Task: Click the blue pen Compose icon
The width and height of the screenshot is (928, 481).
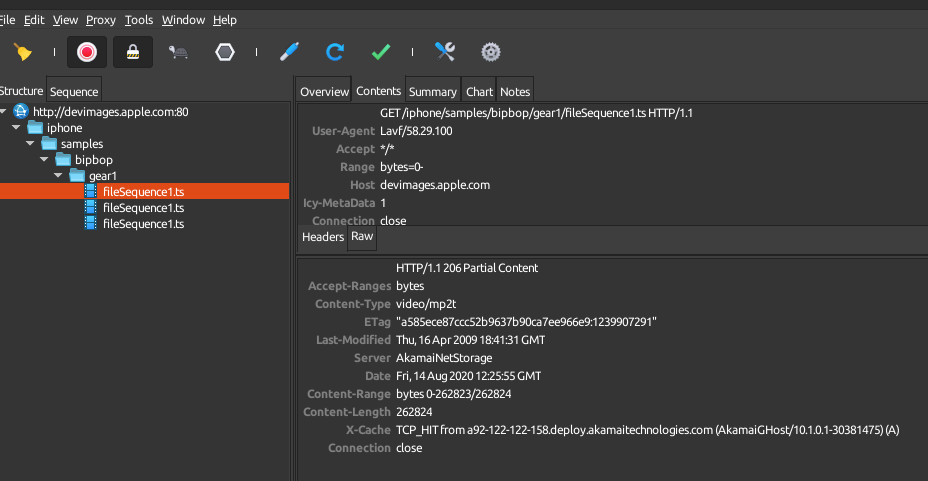Action: tap(289, 52)
